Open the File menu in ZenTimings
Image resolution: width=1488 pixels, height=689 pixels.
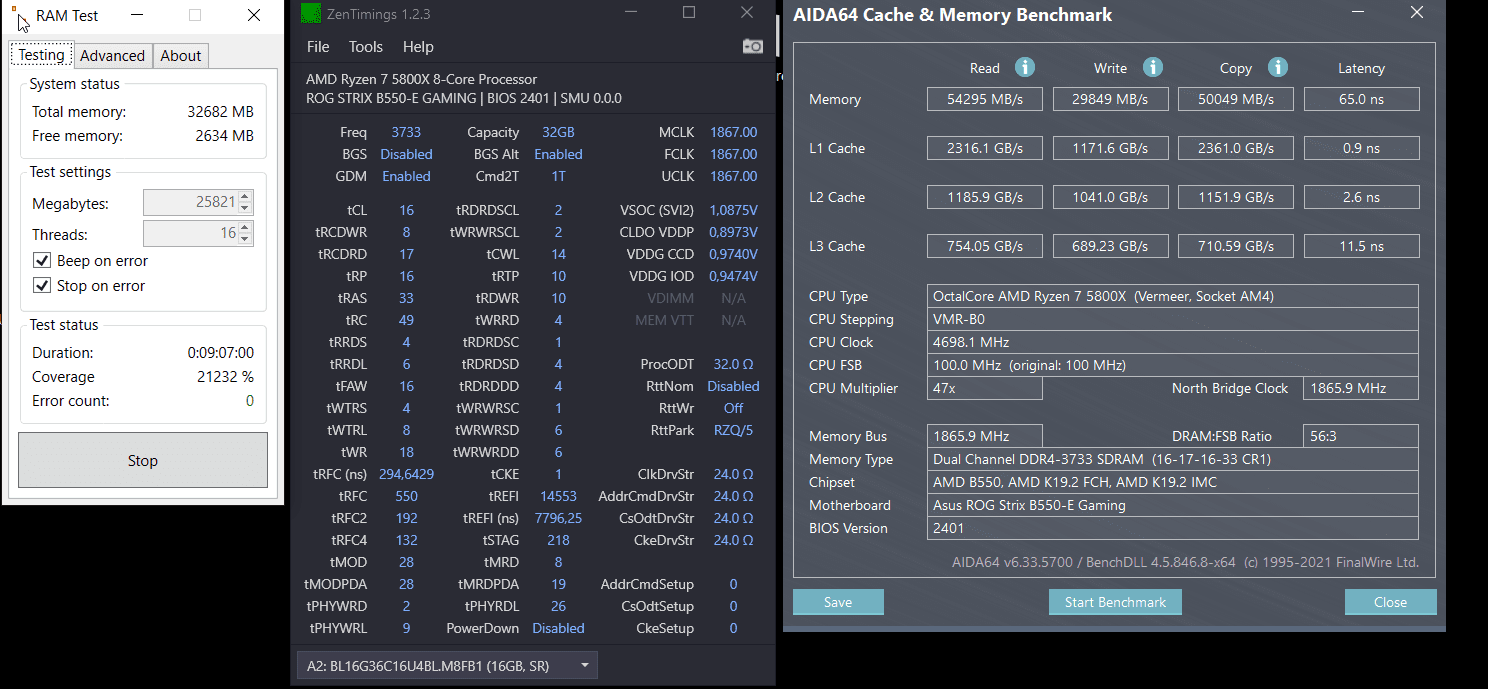tap(318, 47)
